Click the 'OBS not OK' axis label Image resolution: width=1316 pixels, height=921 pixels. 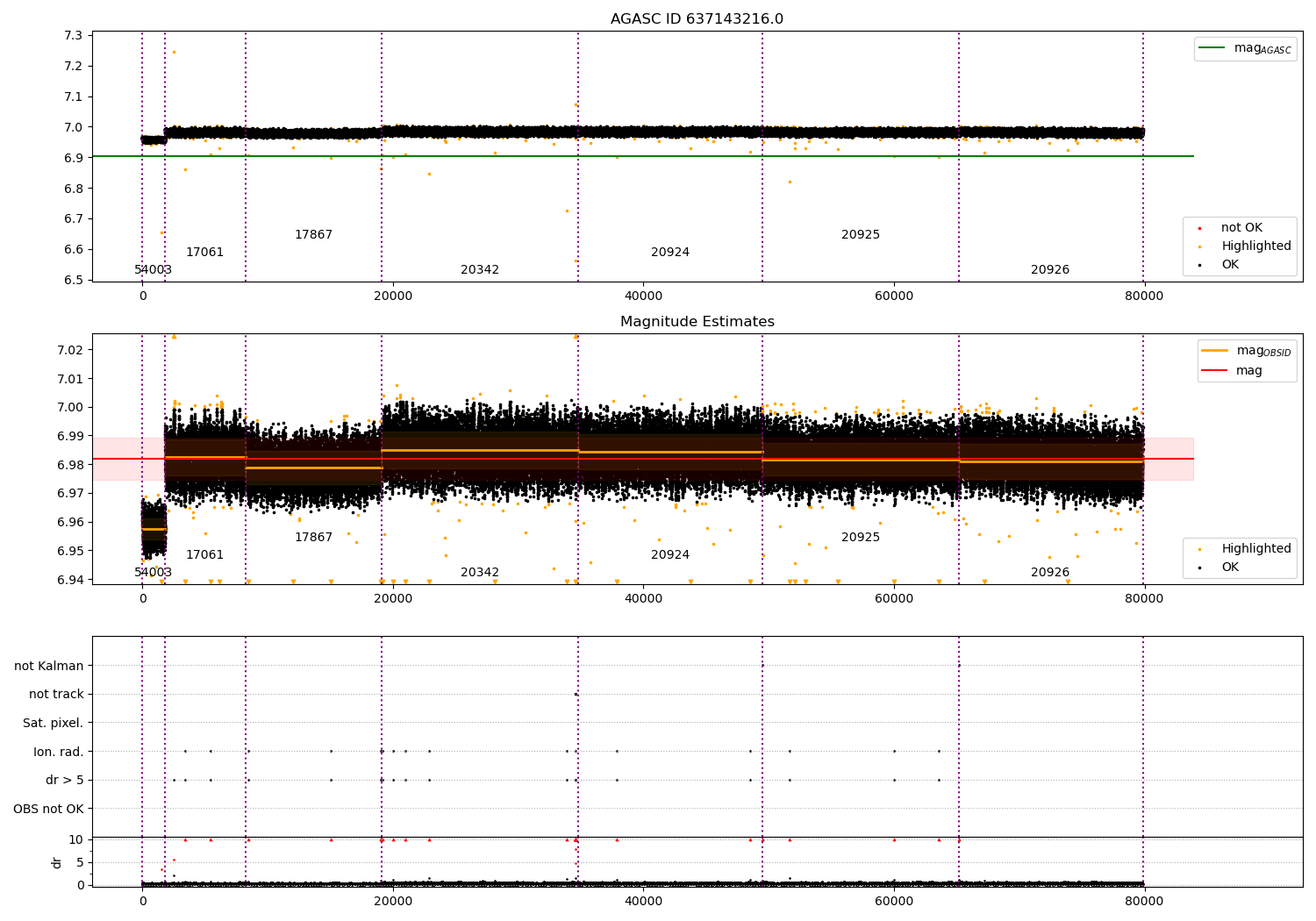click(x=49, y=809)
